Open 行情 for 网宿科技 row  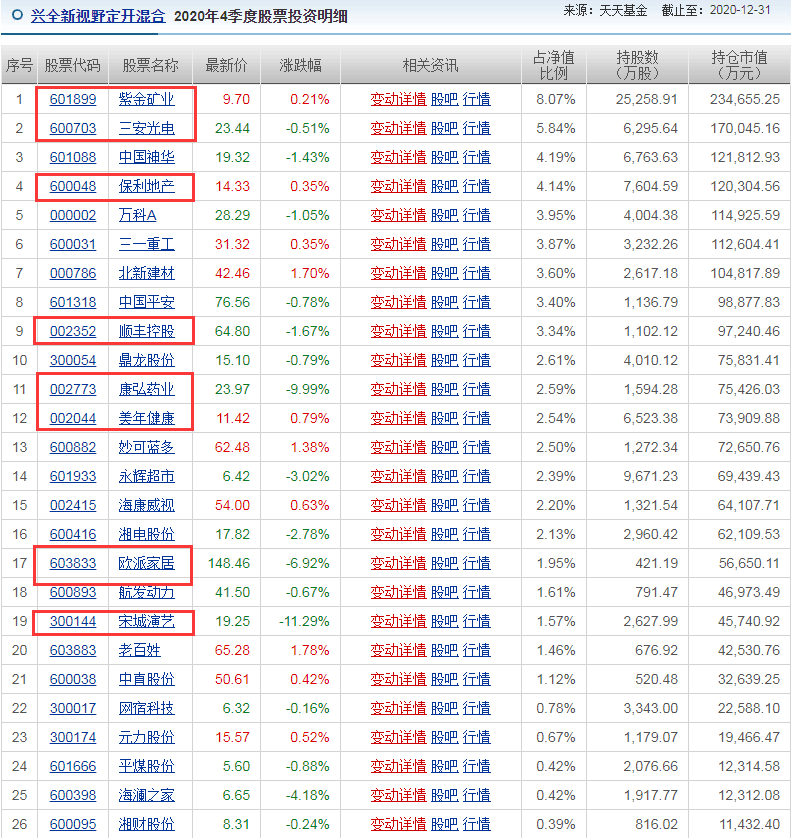[x=477, y=708]
